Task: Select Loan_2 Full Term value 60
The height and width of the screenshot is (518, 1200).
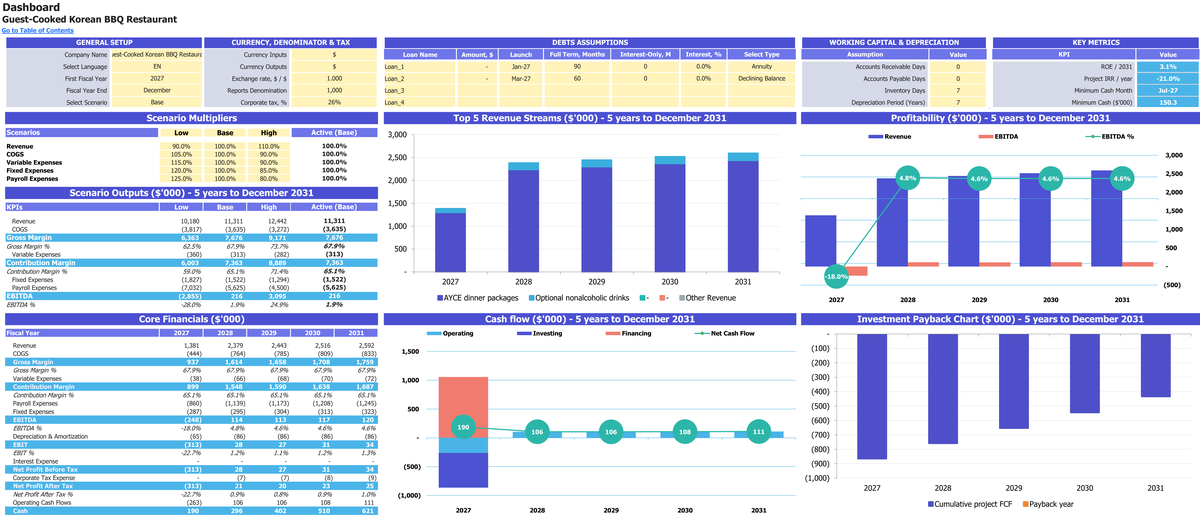Action: click(576, 78)
